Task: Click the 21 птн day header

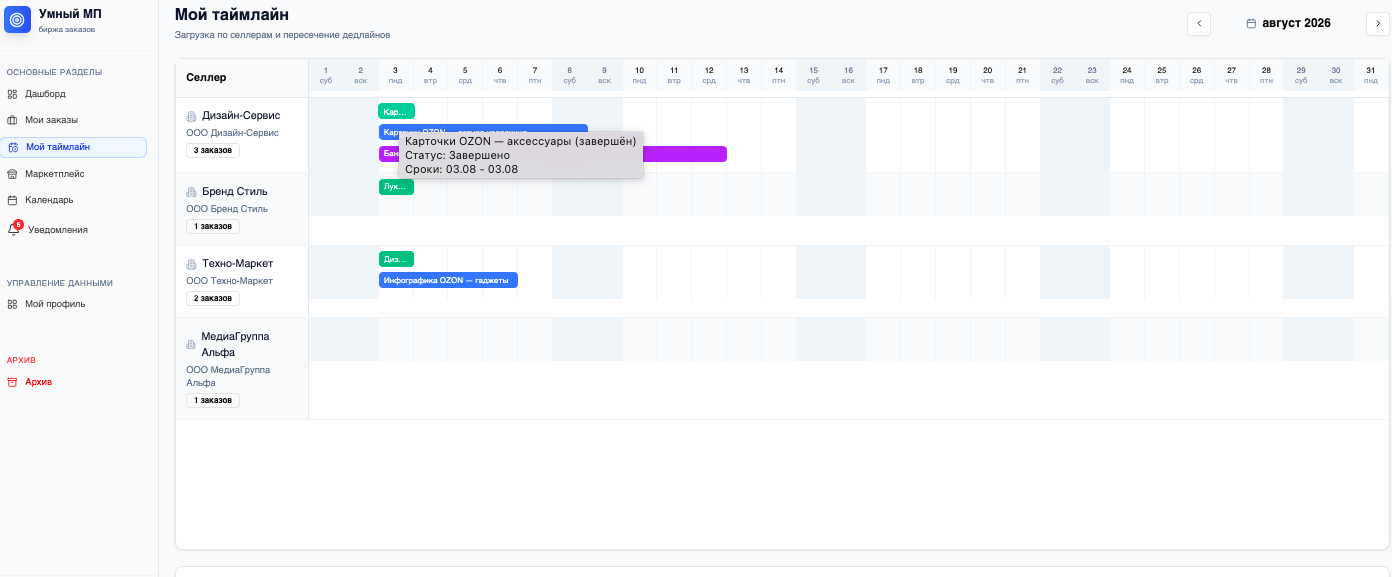Action: coord(1022,75)
